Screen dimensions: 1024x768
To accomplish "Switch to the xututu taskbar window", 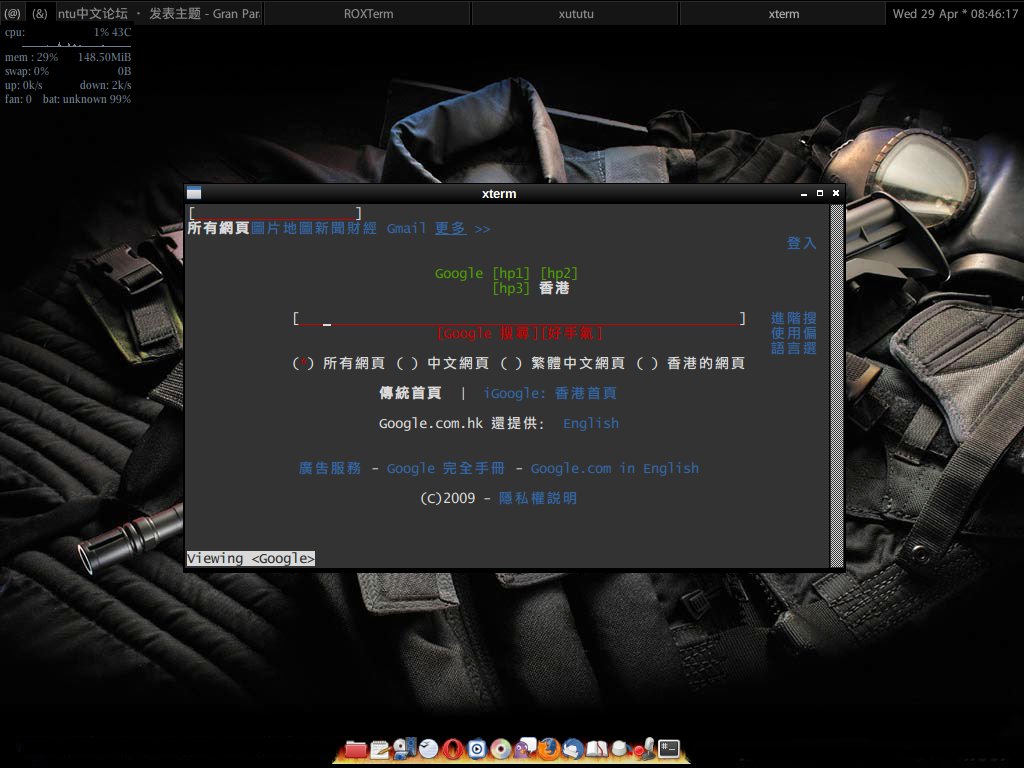I will pyautogui.click(x=575, y=13).
